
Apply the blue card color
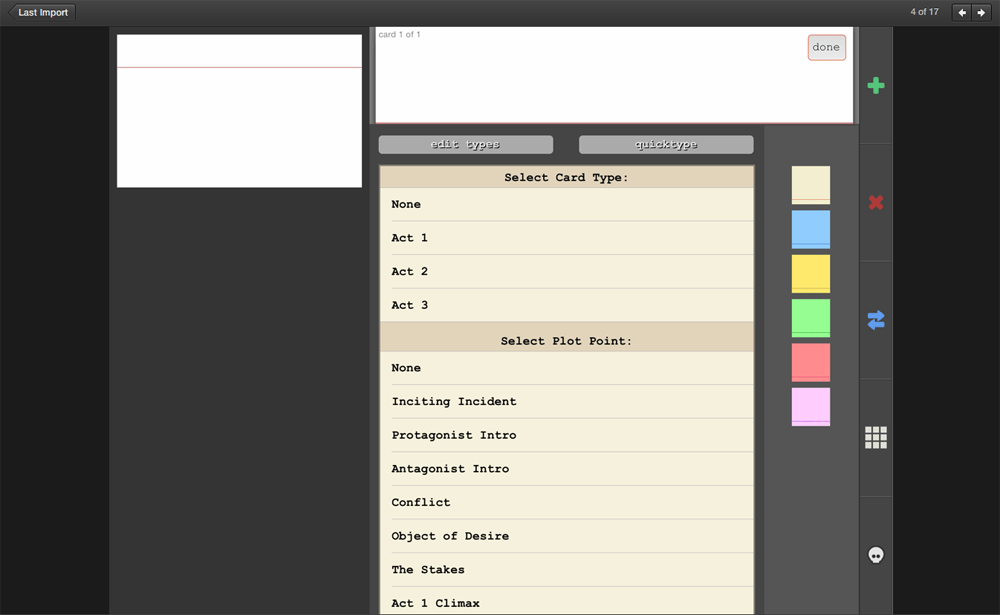point(810,229)
